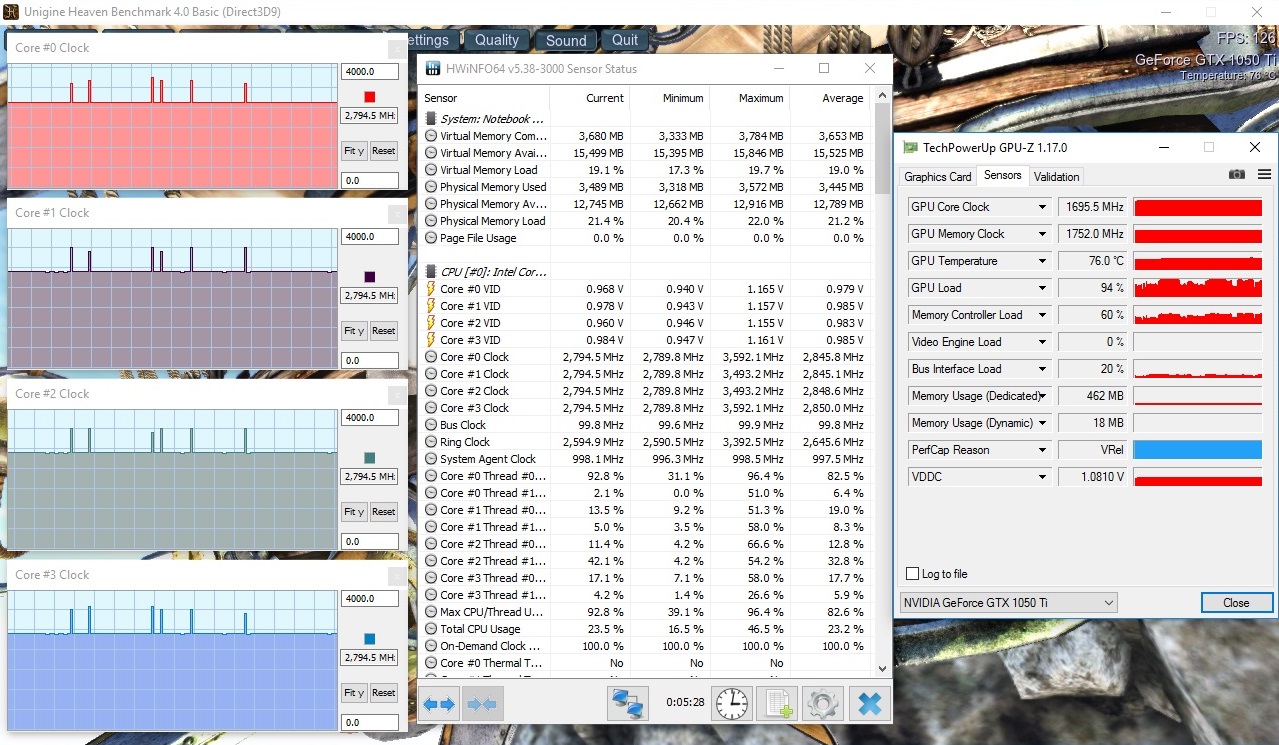Open the network monitors icon in HWiNFO
1279x745 pixels.
coord(628,704)
